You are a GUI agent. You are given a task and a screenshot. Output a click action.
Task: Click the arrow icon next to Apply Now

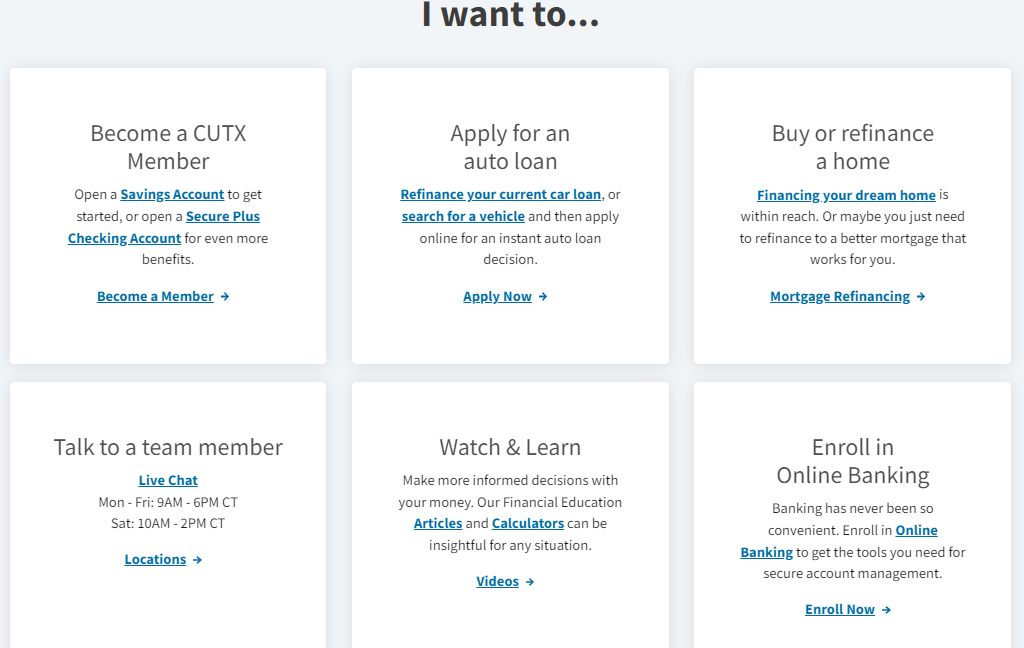pos(543,297)
